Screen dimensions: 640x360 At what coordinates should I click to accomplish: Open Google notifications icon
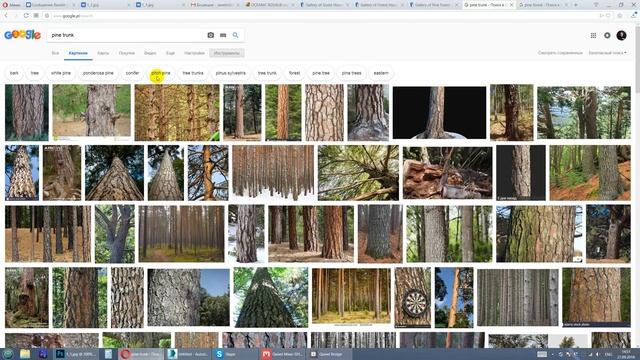[x=607, y=36]
